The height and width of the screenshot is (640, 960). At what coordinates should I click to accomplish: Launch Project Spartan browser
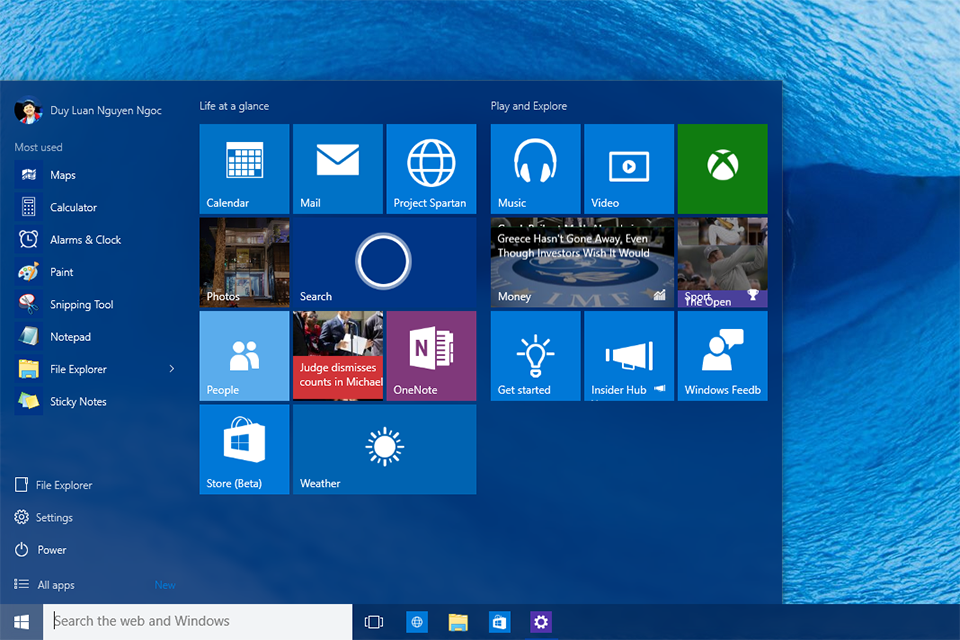[431, 168]
